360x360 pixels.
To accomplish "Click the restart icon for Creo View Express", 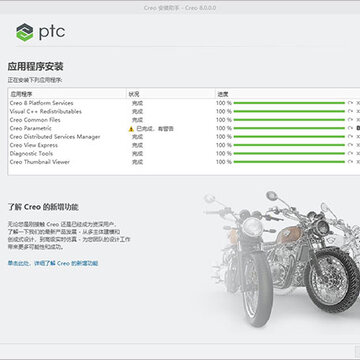I will 350,145.
